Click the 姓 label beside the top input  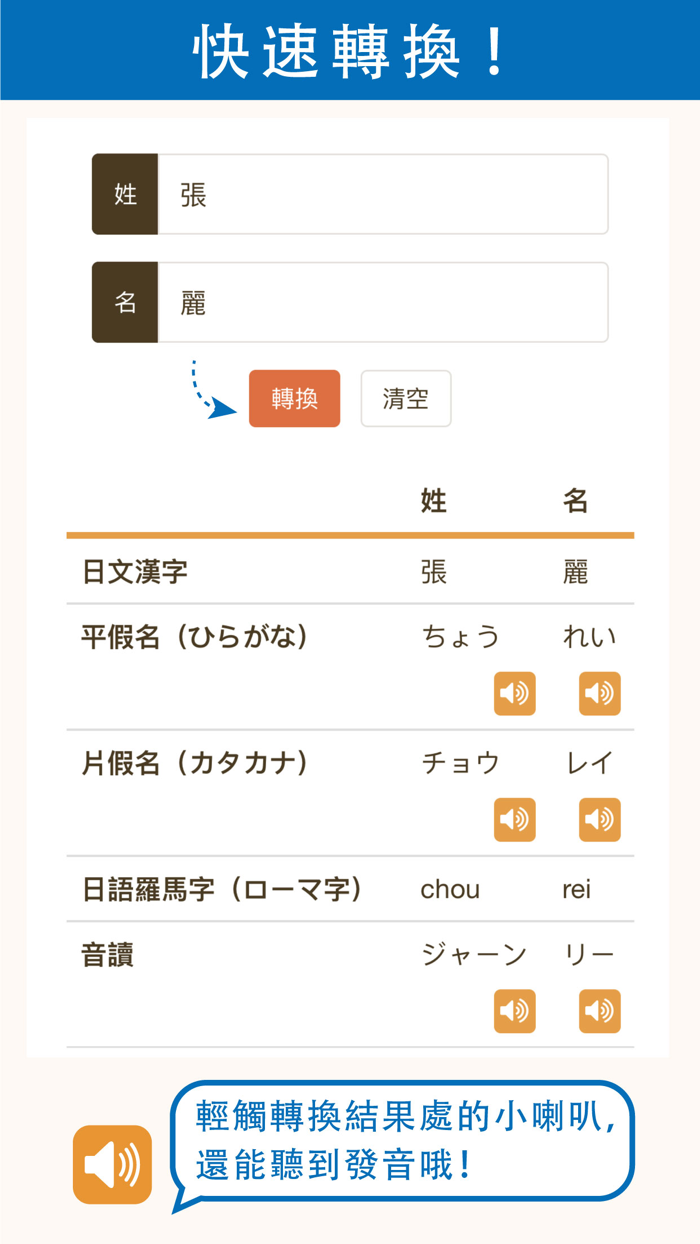125,194
